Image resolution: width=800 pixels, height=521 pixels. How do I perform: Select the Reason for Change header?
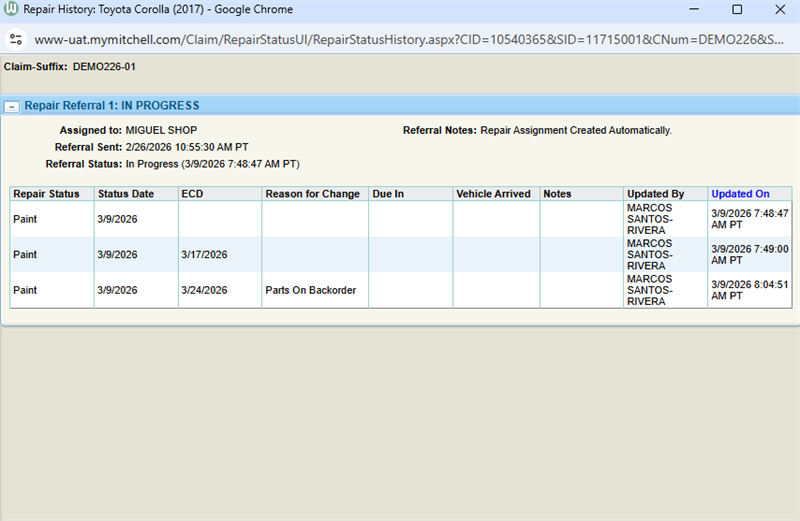click(312, 194)
